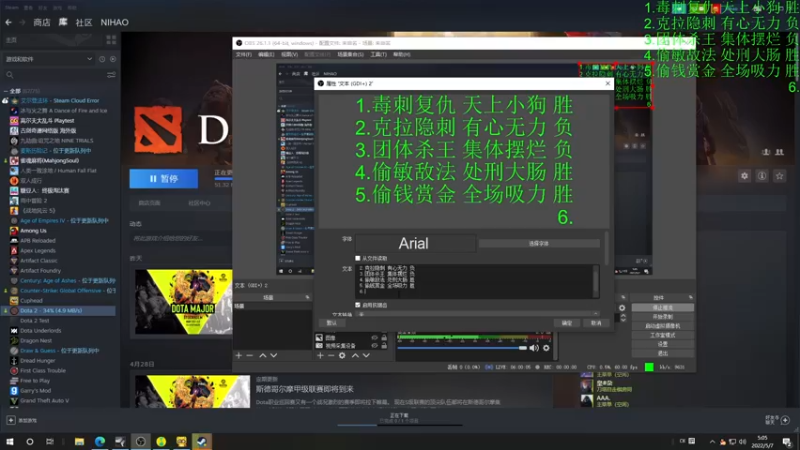Mute audio via mixer speaker icon
The width and height of the screenshot is (800, 450).
point(534,348)
